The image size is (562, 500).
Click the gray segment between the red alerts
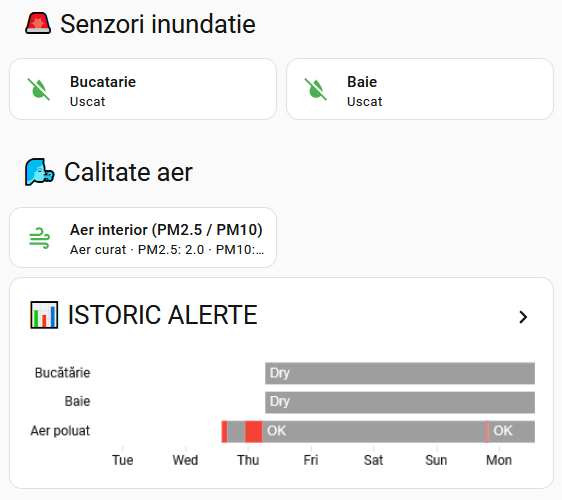pyautogui.click(x=236, y=432)
